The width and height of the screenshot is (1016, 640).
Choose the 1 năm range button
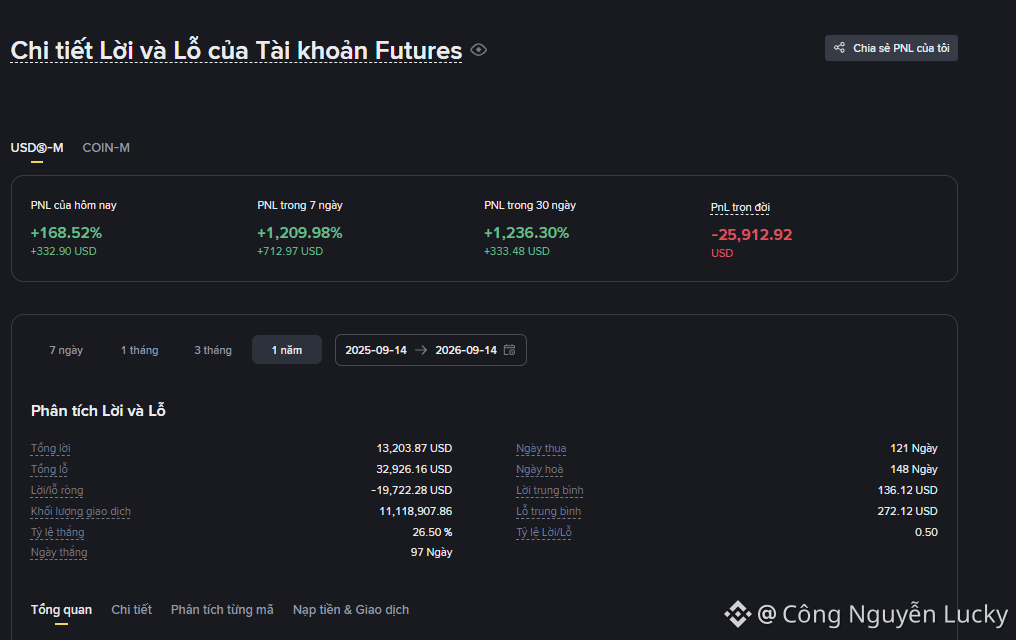(x=287, y=350)
